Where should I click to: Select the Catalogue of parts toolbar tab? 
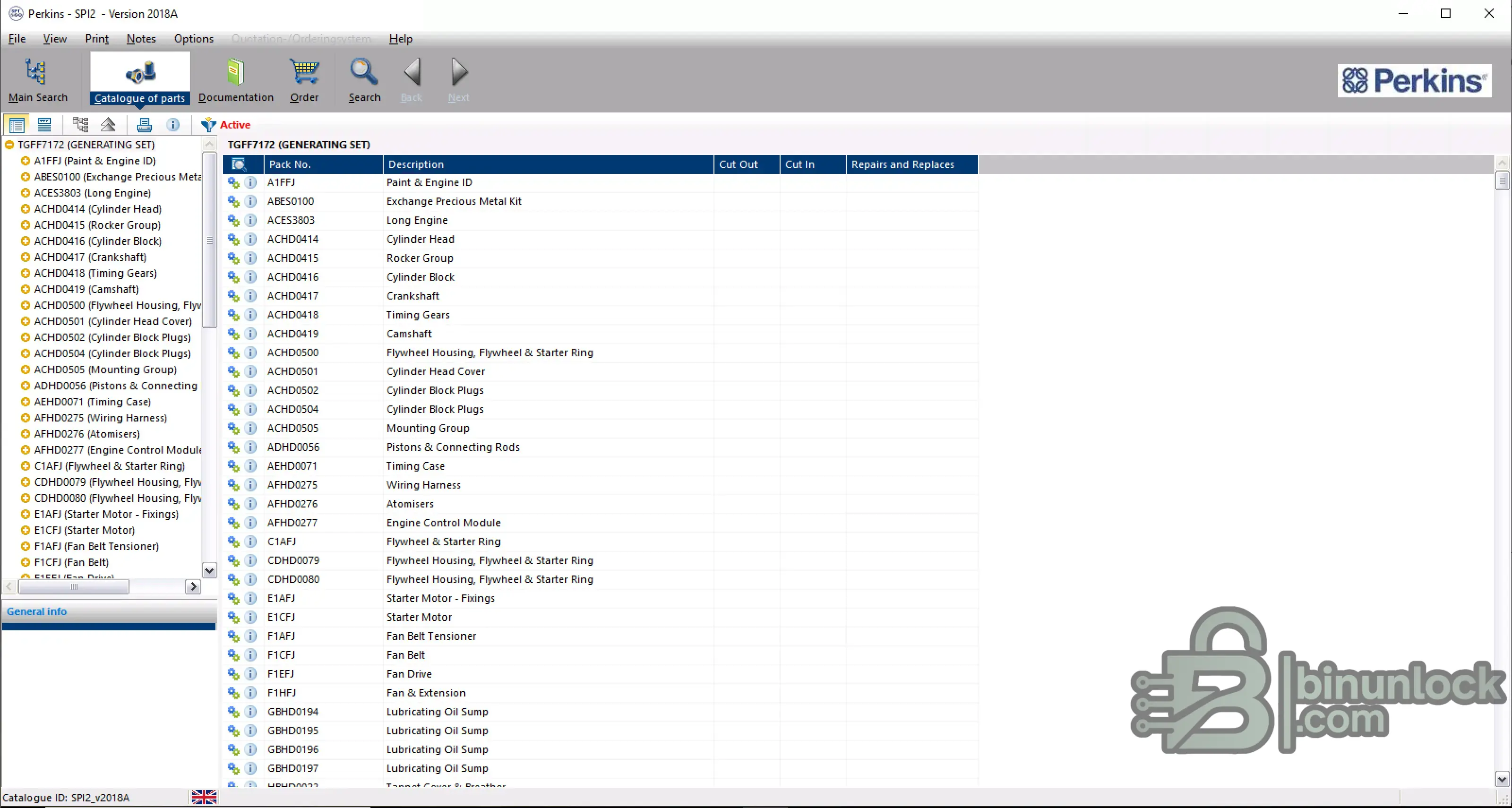click(x=140, y=78)
